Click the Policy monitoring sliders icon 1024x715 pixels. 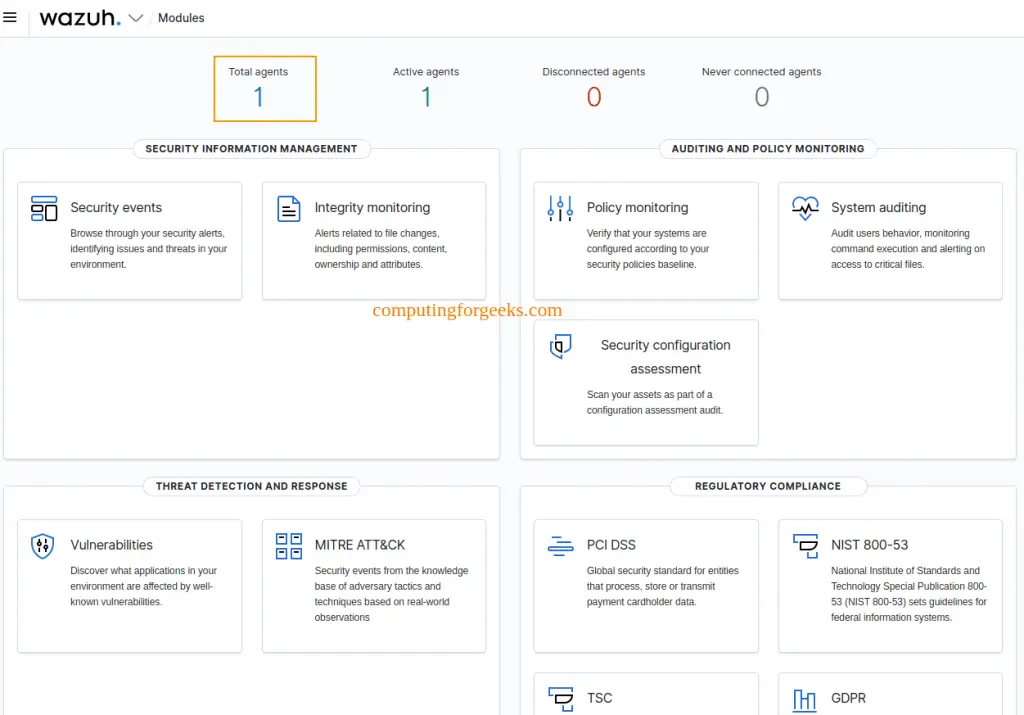(x=560, y=208)
